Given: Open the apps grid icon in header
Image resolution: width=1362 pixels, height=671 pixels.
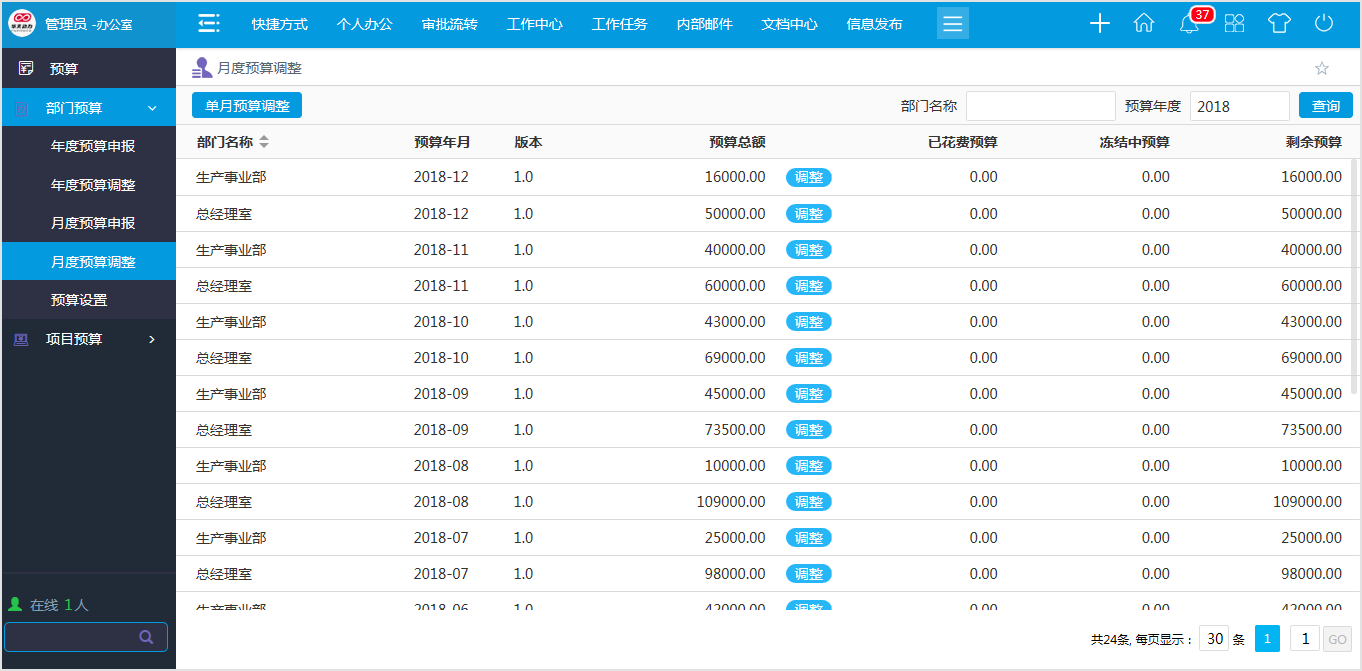Looking at the screenshot, I should click(x=1234, y=22).
